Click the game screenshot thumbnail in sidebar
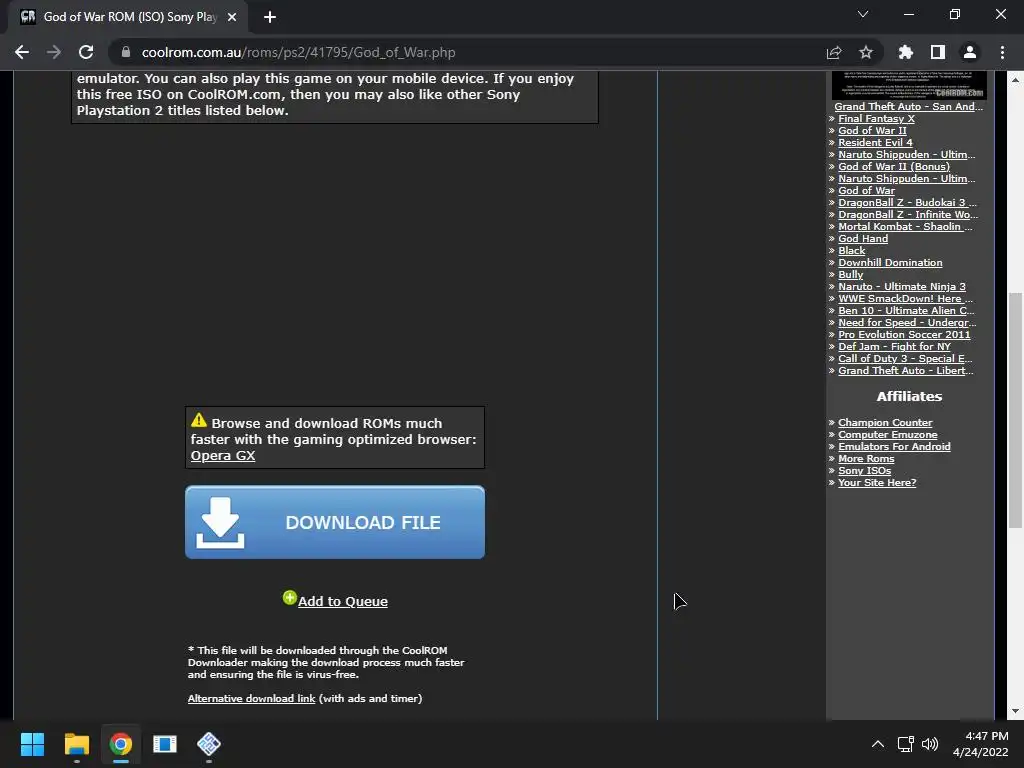This screenshot has width=1024, height=768. tap(909, 85)
